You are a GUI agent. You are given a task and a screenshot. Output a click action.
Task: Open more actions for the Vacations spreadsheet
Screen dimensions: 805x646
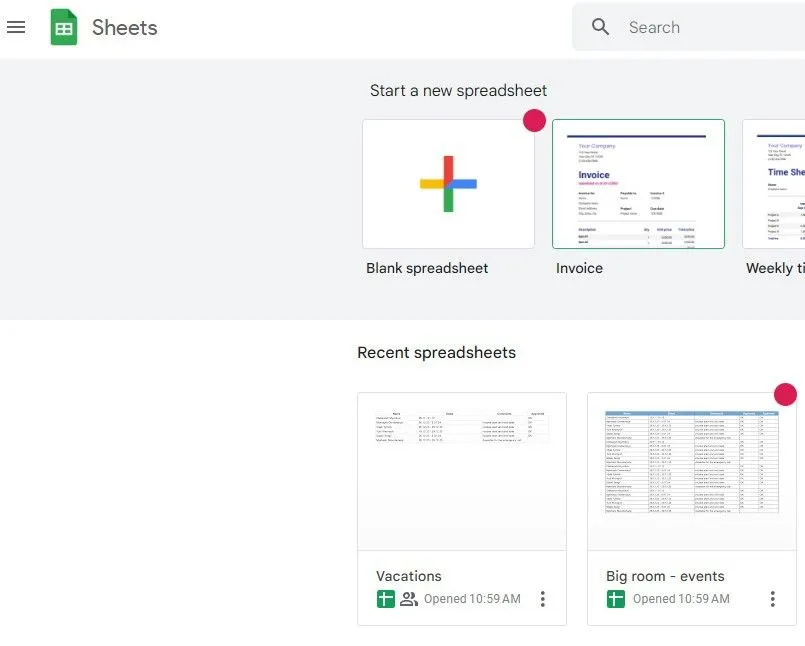[x=543, y=598]
